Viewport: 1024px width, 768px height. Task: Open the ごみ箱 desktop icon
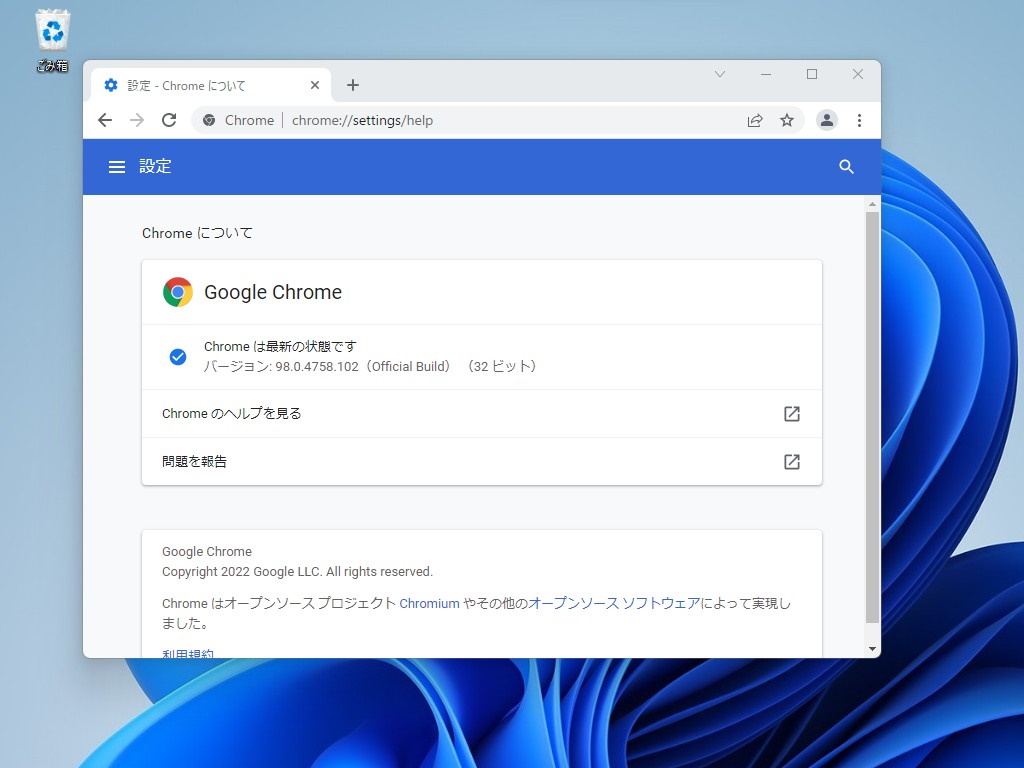[51, 29]
